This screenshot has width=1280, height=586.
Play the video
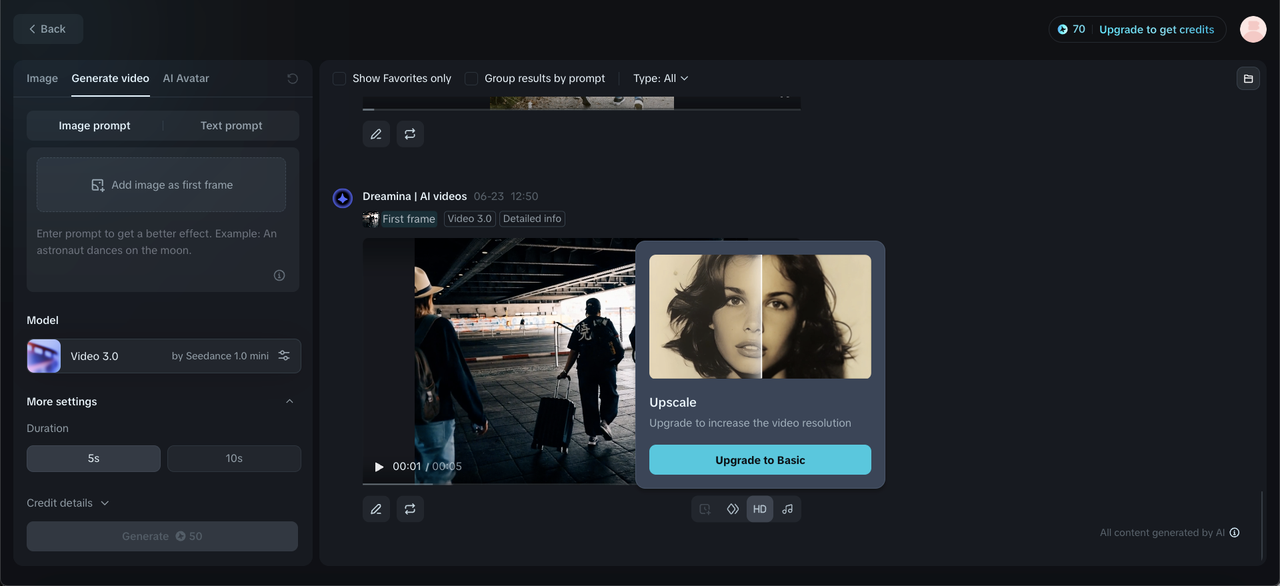point(379,467)
